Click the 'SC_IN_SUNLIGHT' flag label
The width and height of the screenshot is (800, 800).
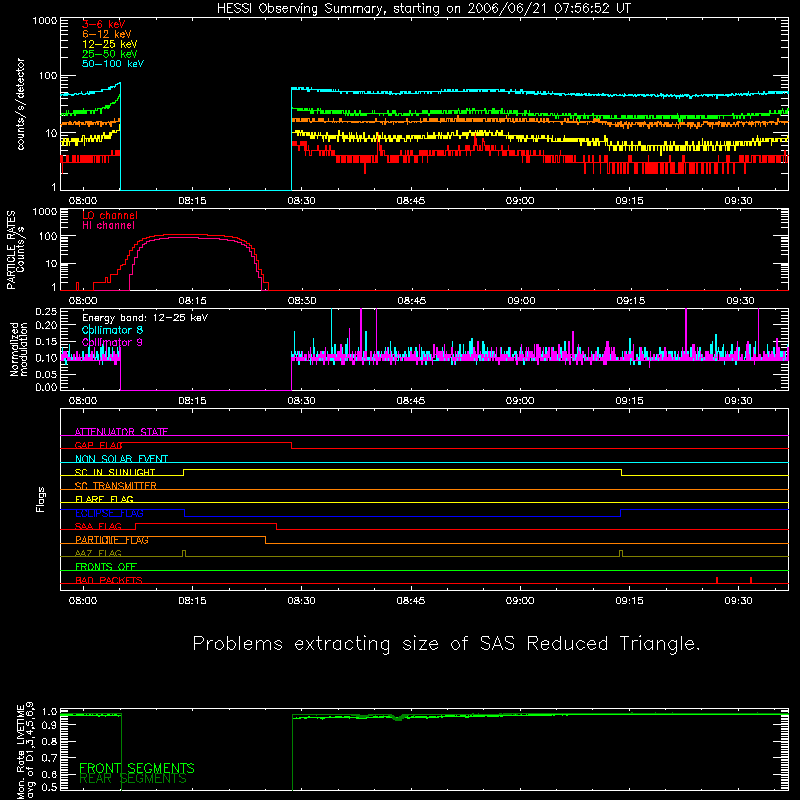(x=115, y=472)
